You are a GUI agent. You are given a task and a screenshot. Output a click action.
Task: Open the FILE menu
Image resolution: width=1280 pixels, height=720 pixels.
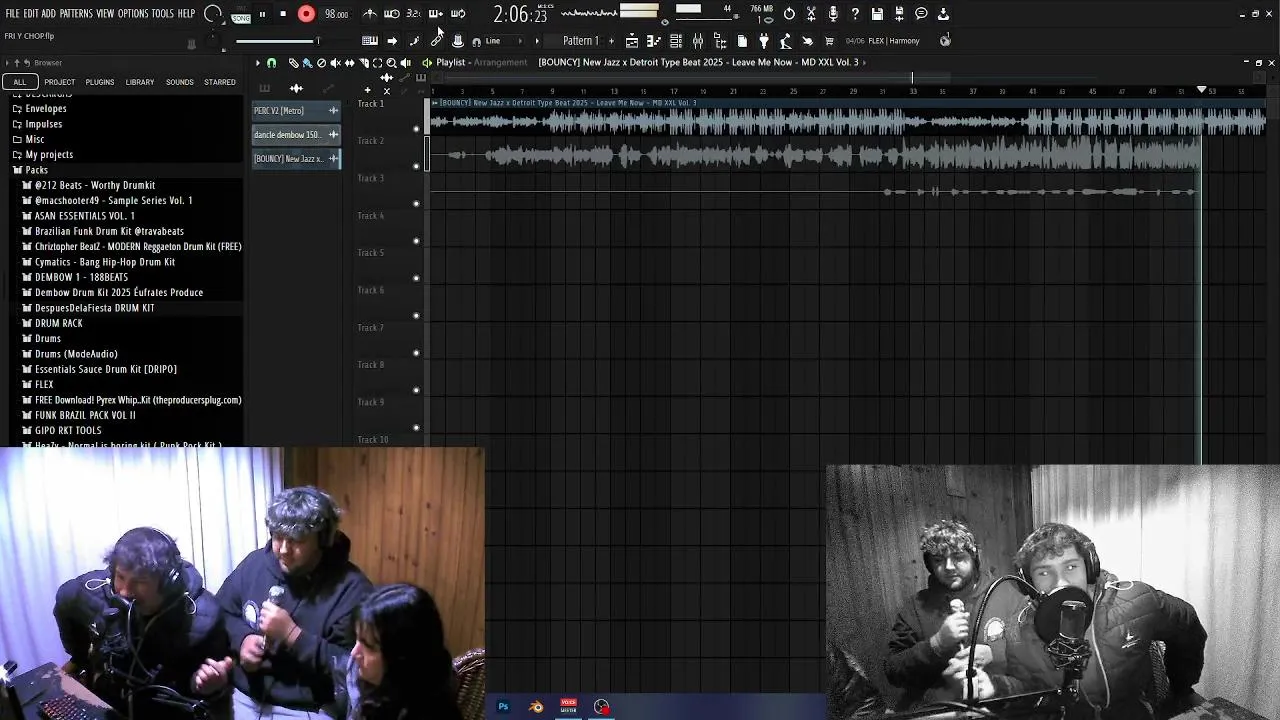(12, 14)
